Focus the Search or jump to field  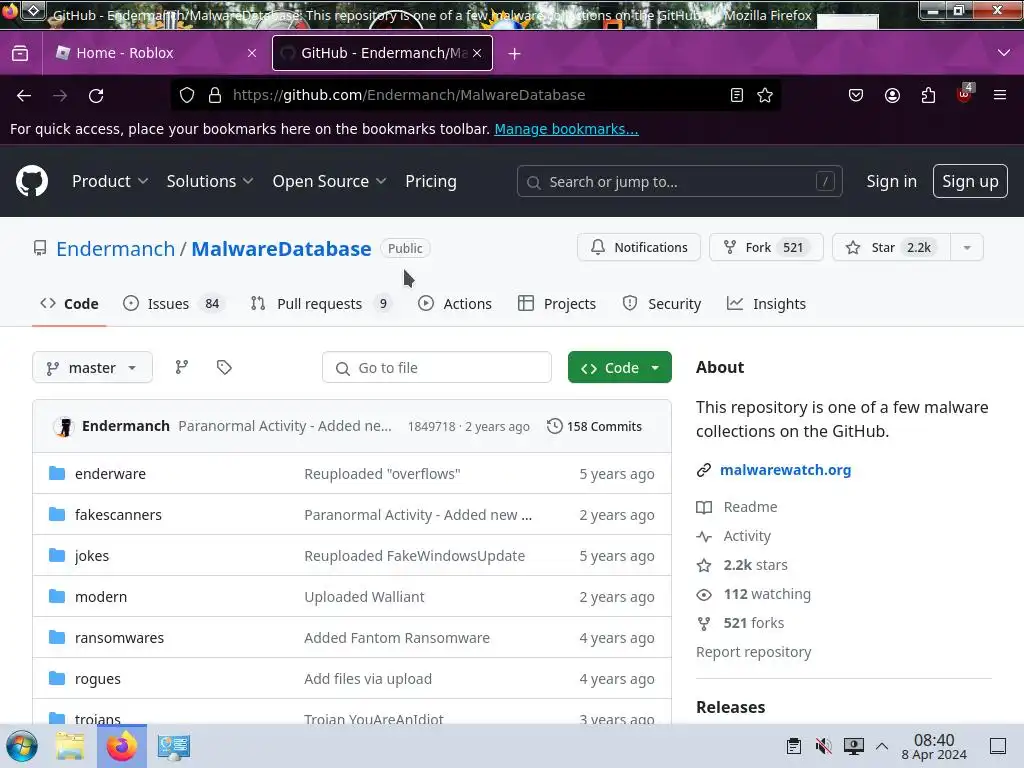click(x=679, y=182)
